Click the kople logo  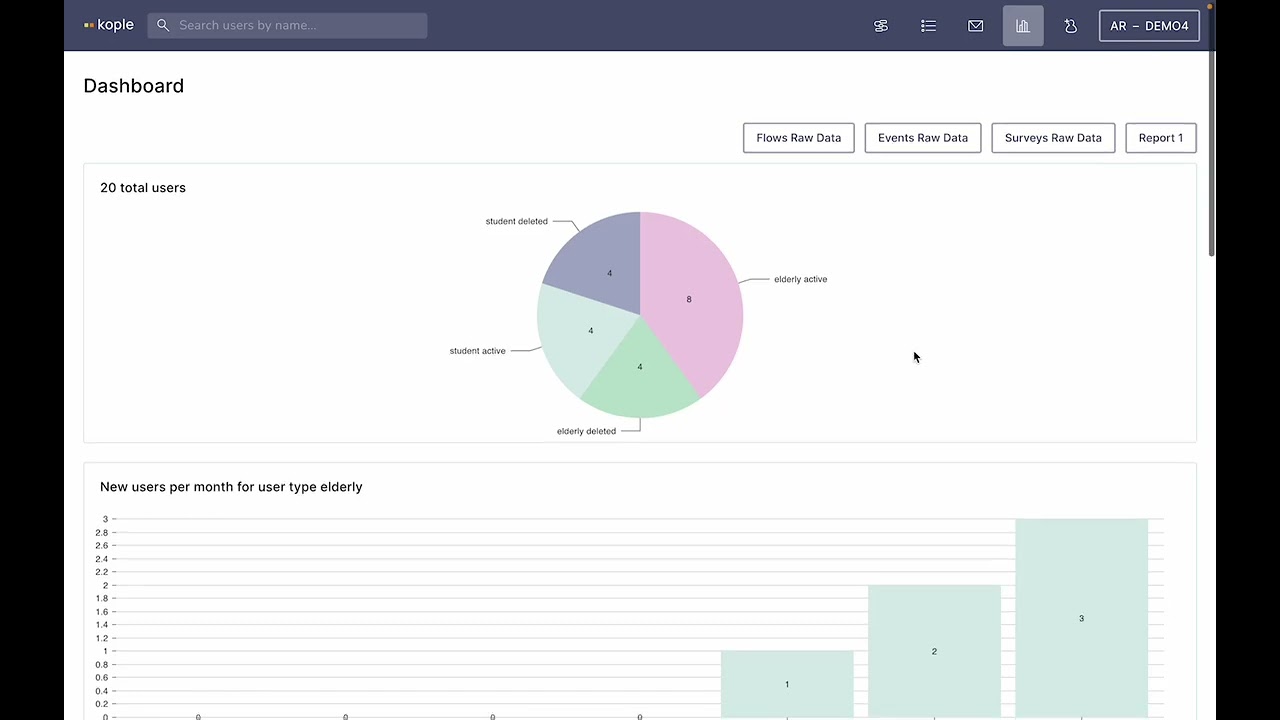point(109,25)
